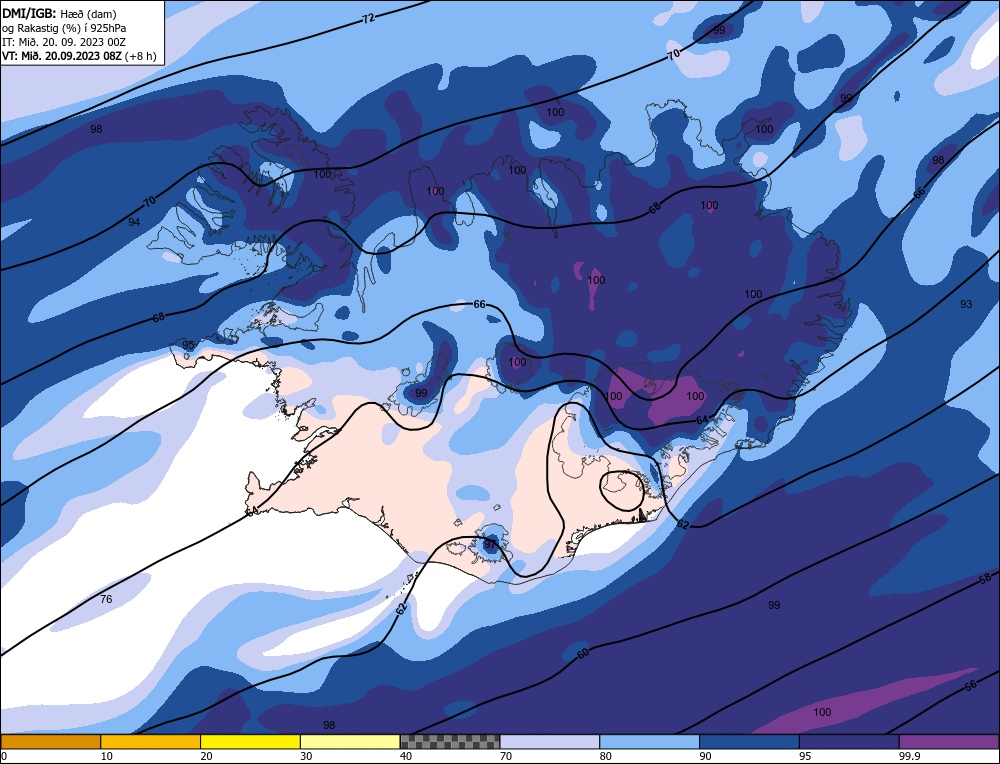This screenshot has height=764, width=1000.
Task: Click the '20' tick label in the legend
Action: [x=206, y=756]
